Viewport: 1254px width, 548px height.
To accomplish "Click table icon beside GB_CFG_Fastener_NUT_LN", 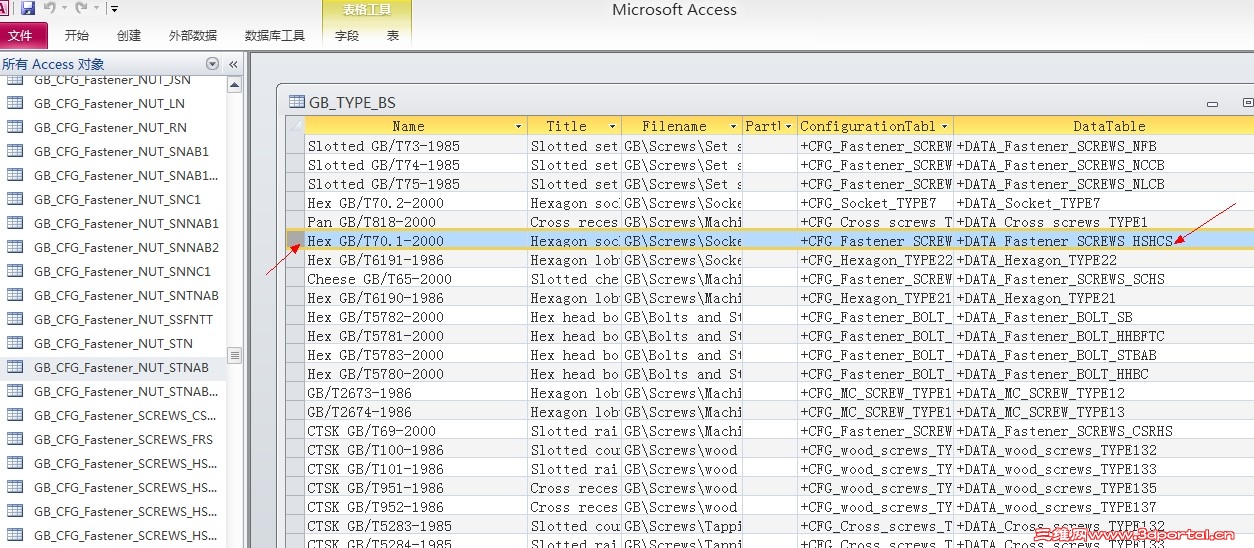I will pos(15,103).
